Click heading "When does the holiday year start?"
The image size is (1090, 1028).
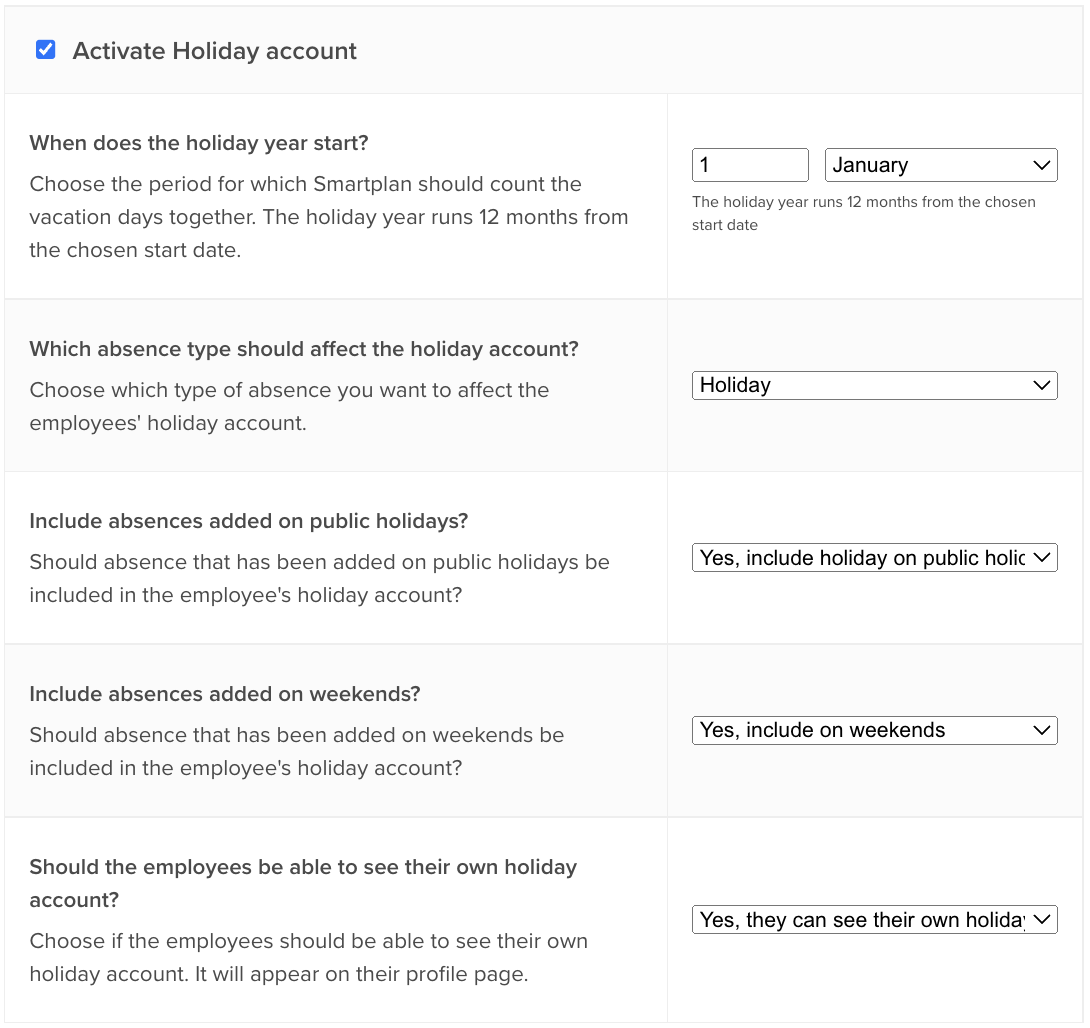[199, 143]
